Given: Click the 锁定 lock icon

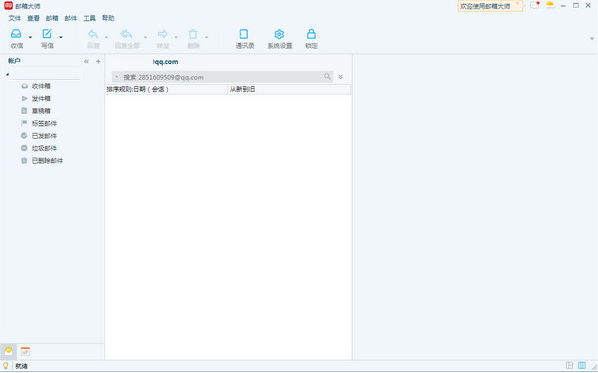Looking at the screenshot, I should click(311, 34).
